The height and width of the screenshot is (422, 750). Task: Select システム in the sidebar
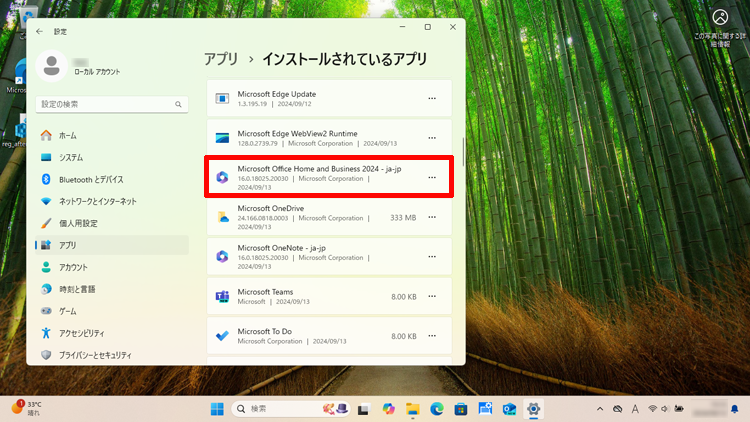[x=71, y=157]
